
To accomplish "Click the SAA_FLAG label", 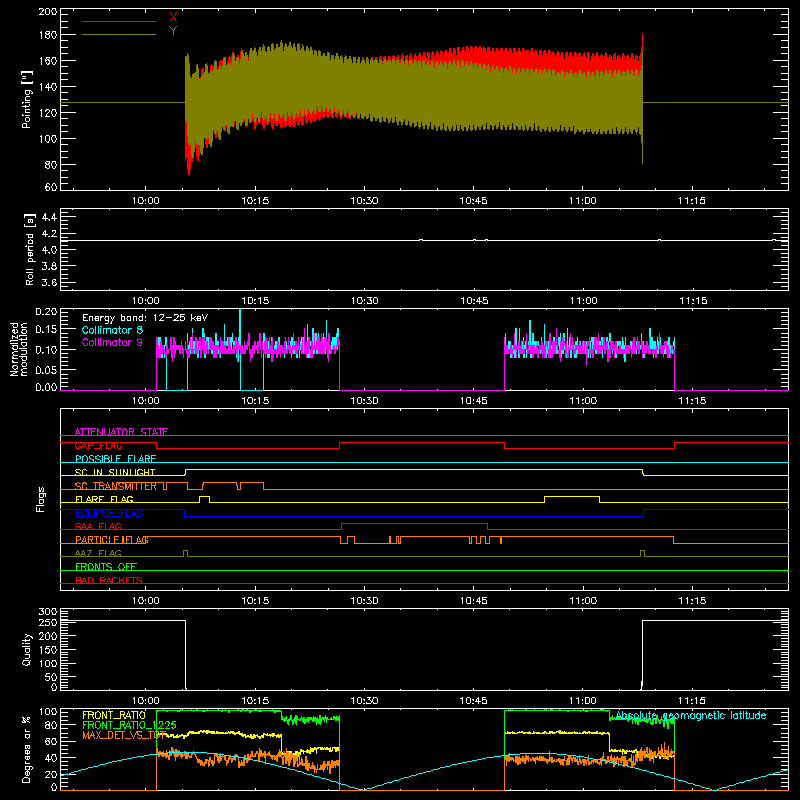I will click(98, 527).
